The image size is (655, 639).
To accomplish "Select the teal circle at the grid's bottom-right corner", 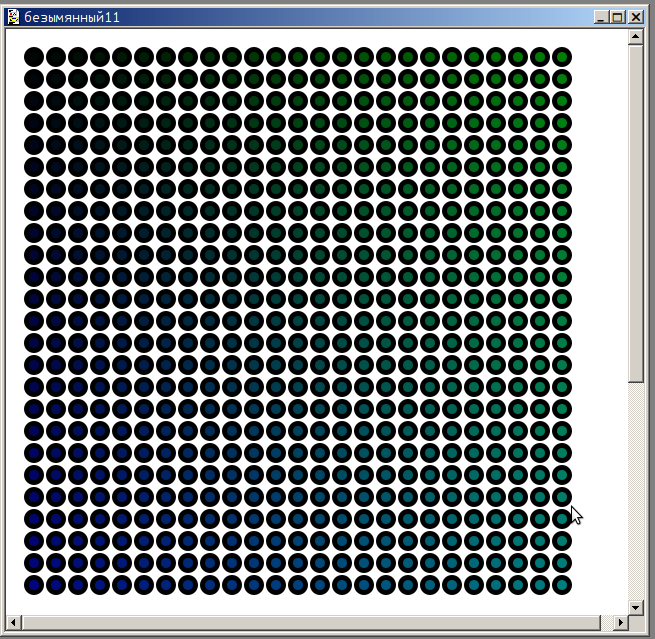I will tap(562, 584).
